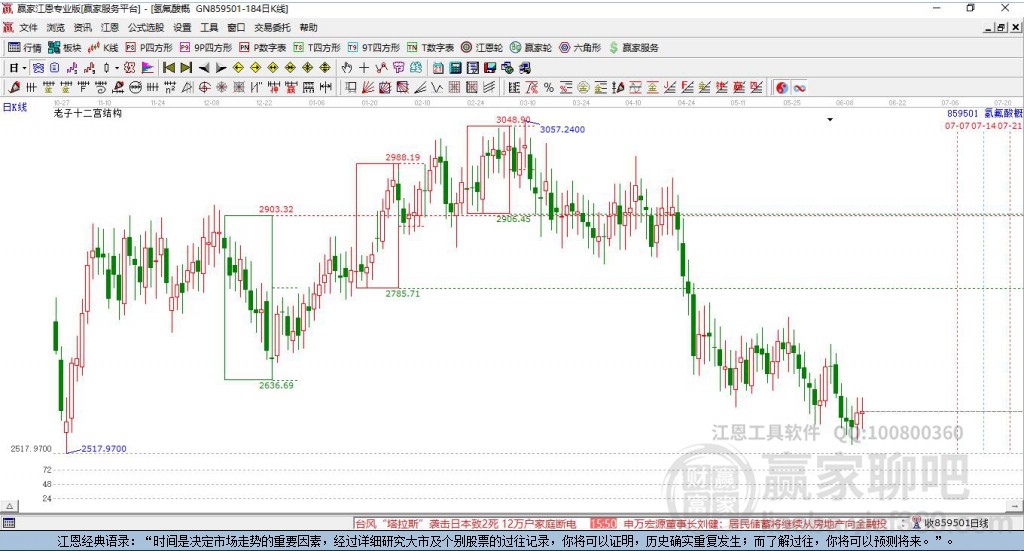Open the 赢家轮 wheel tool
This screenshot has height=551, width=1024.
click(531, 48)
